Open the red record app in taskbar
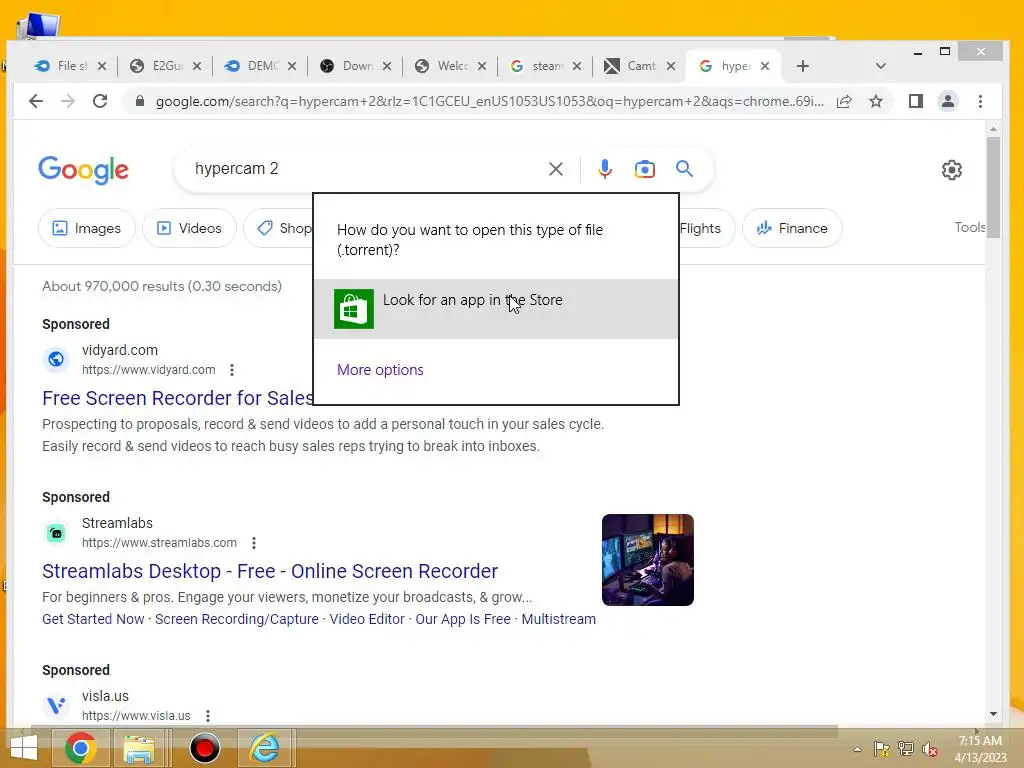 coord(204,748)
